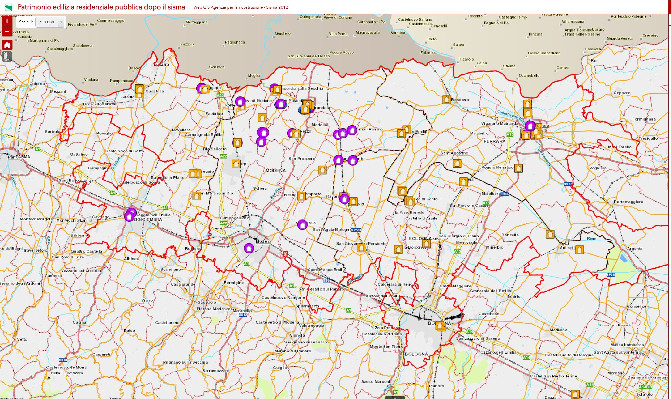The width and height of the screenshot is (671, 399).
Task: Open the basemap dropdown next to the zoom buttons
Action: (50, 22)
